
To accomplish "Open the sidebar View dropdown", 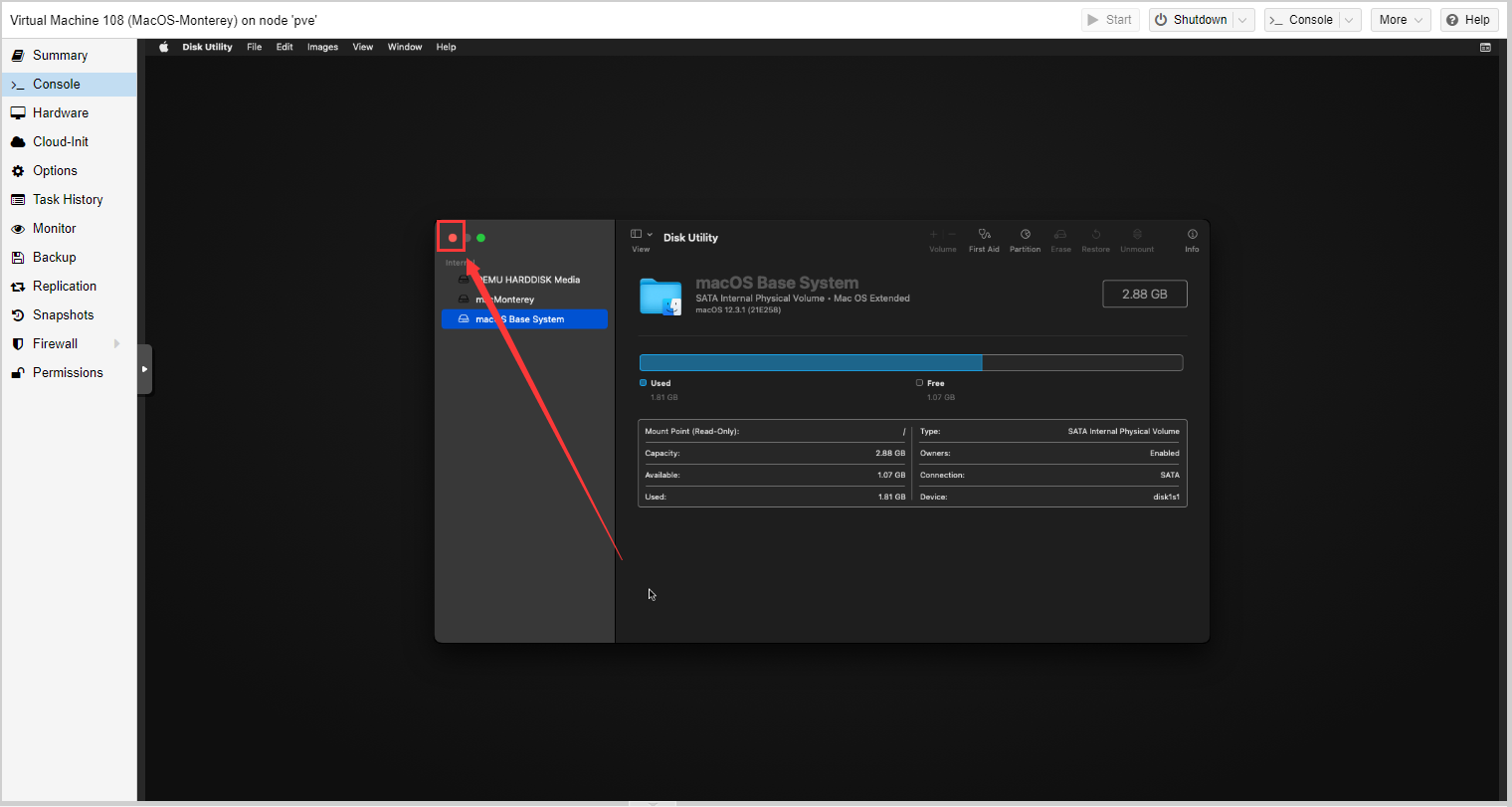I will 642,235.
